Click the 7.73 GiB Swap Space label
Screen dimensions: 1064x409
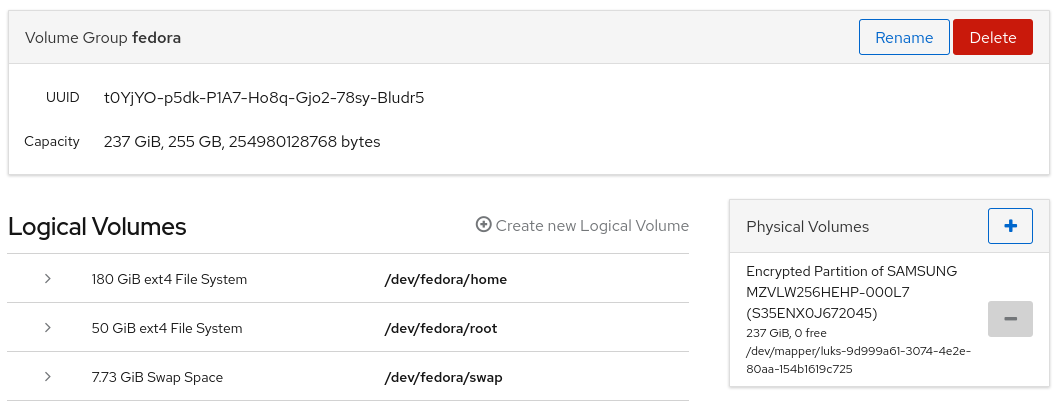157,377
